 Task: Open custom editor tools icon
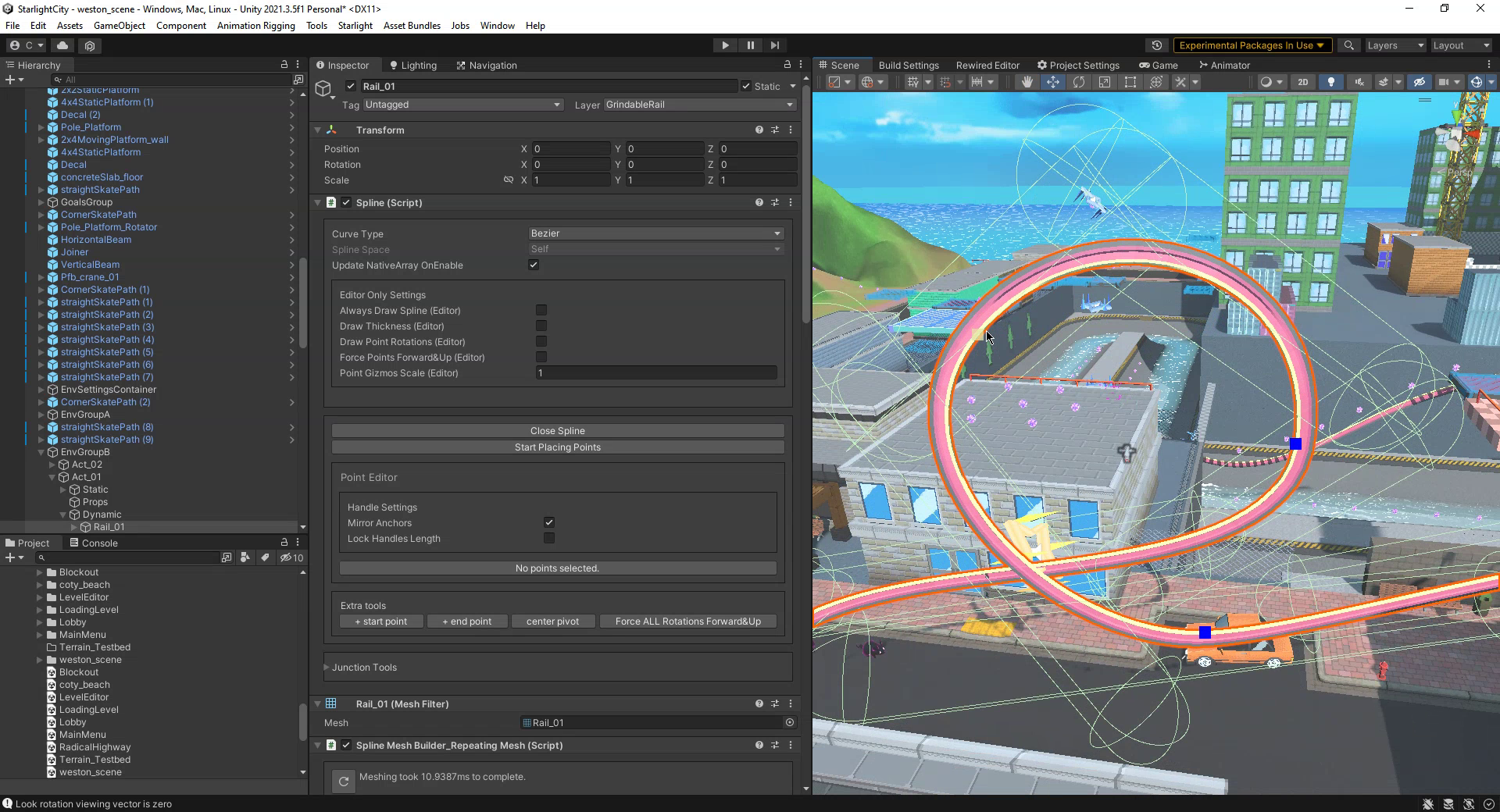click(1180, 82)
